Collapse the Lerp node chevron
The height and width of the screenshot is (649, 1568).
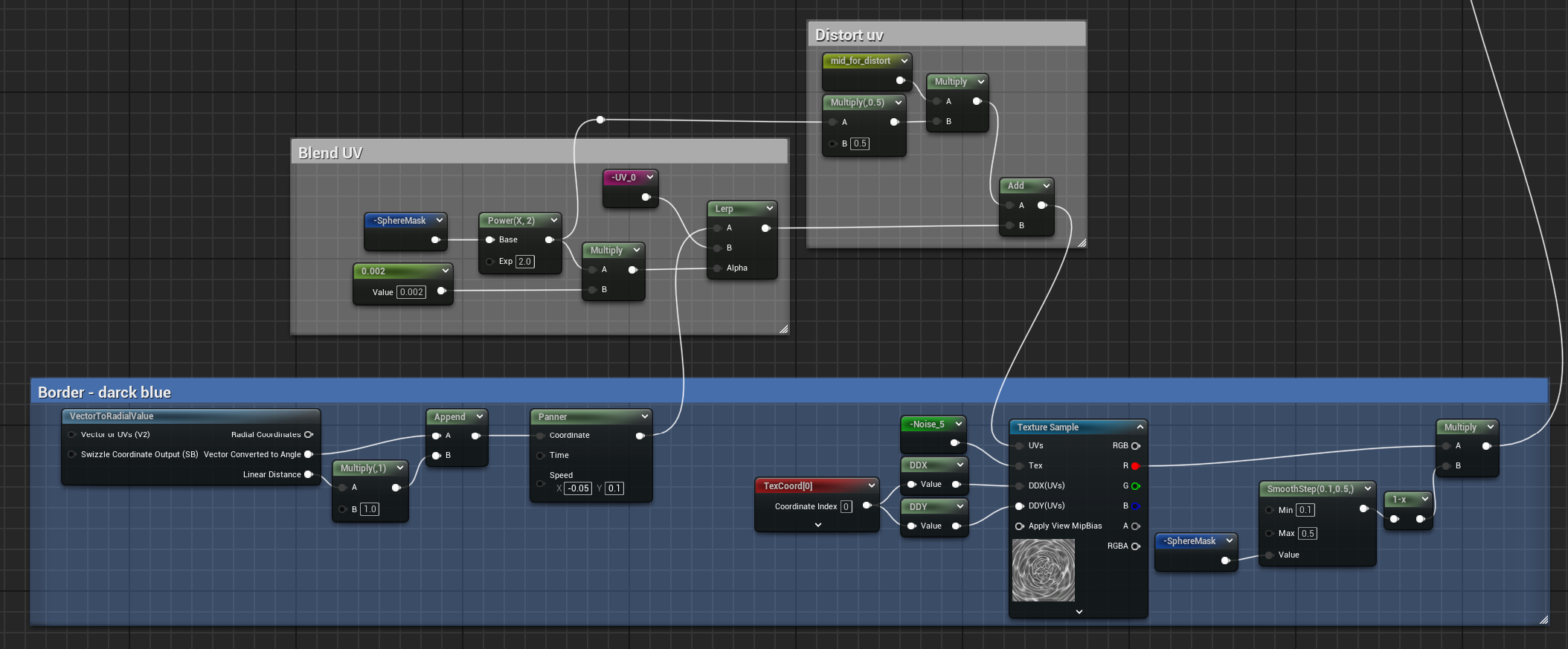click(769, 209)
